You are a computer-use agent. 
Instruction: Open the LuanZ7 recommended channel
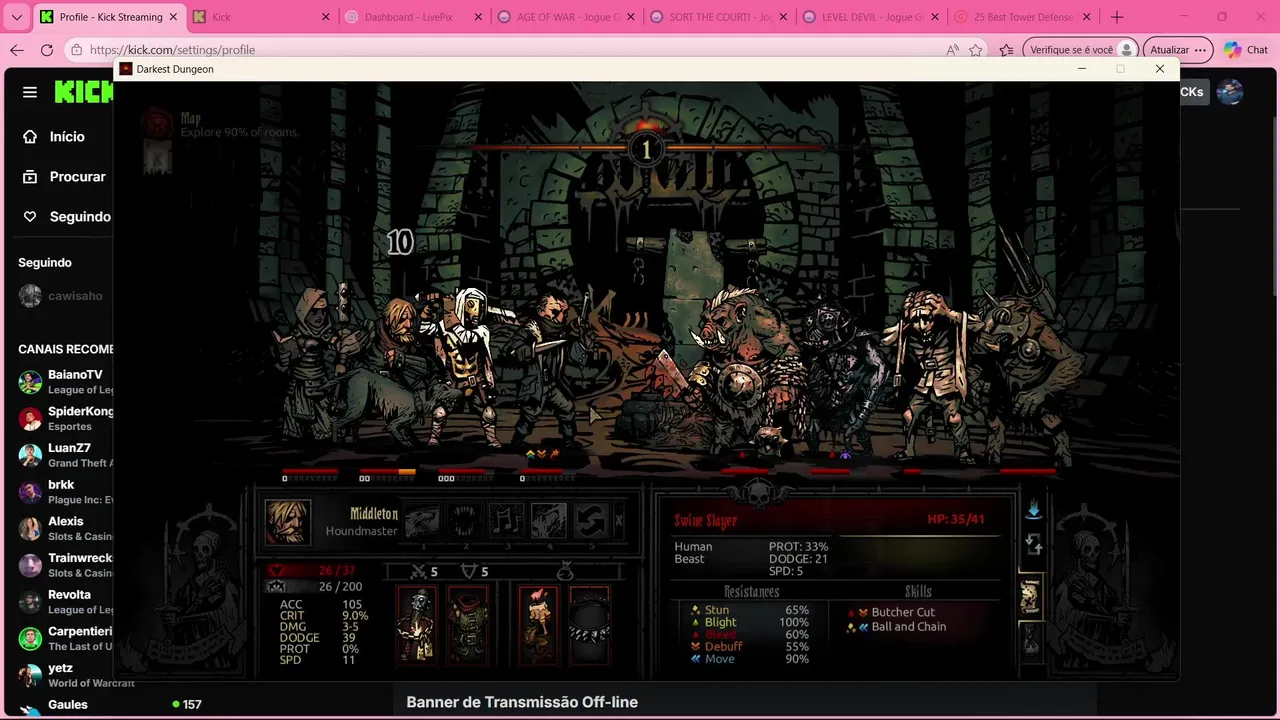click(x=64, y=455)
